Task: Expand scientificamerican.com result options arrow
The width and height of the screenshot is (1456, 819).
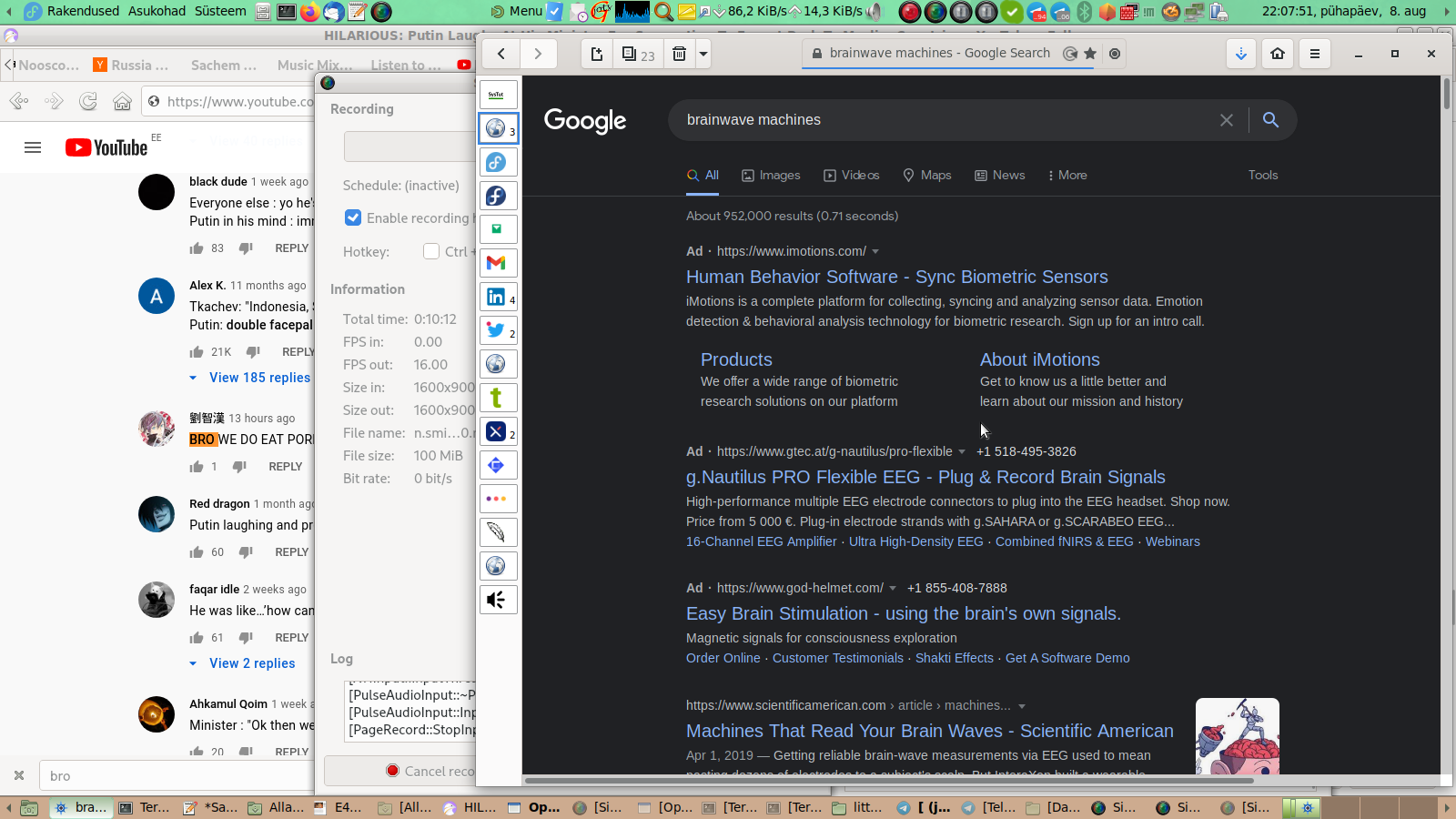Action: click(x=1022, y=706)
